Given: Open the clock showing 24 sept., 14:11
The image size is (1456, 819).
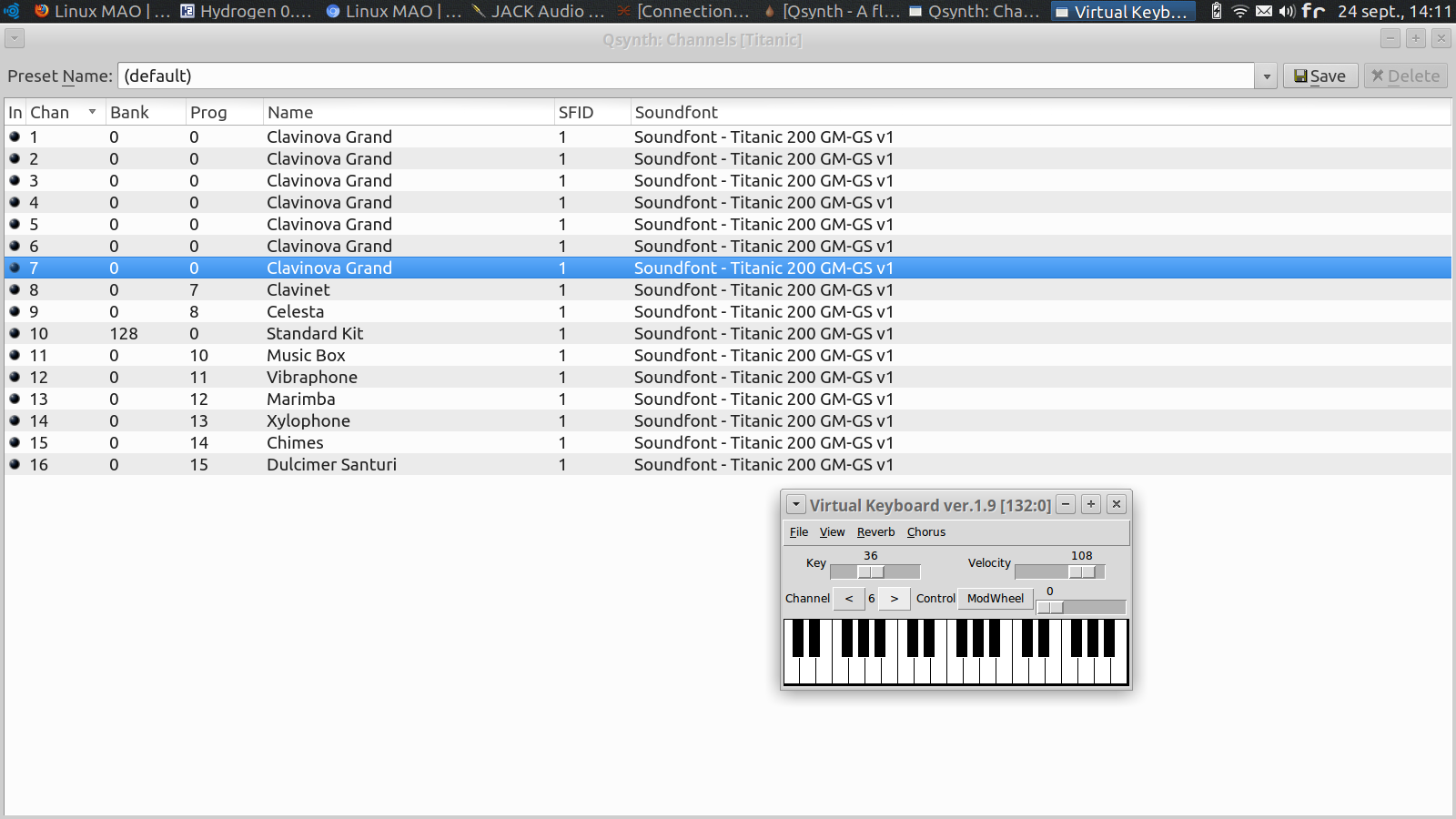Looking at the screenshot, I should [1394, 11].
